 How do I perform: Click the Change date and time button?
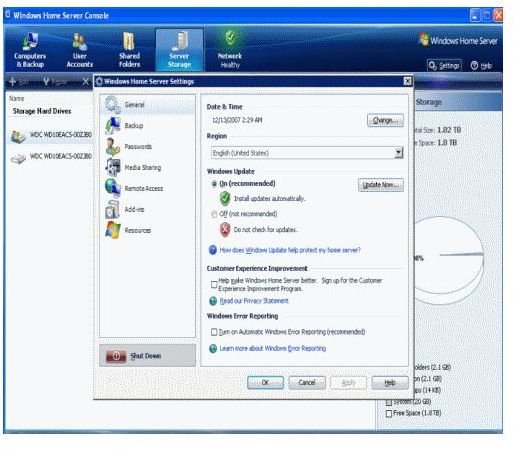click(385, 120)
